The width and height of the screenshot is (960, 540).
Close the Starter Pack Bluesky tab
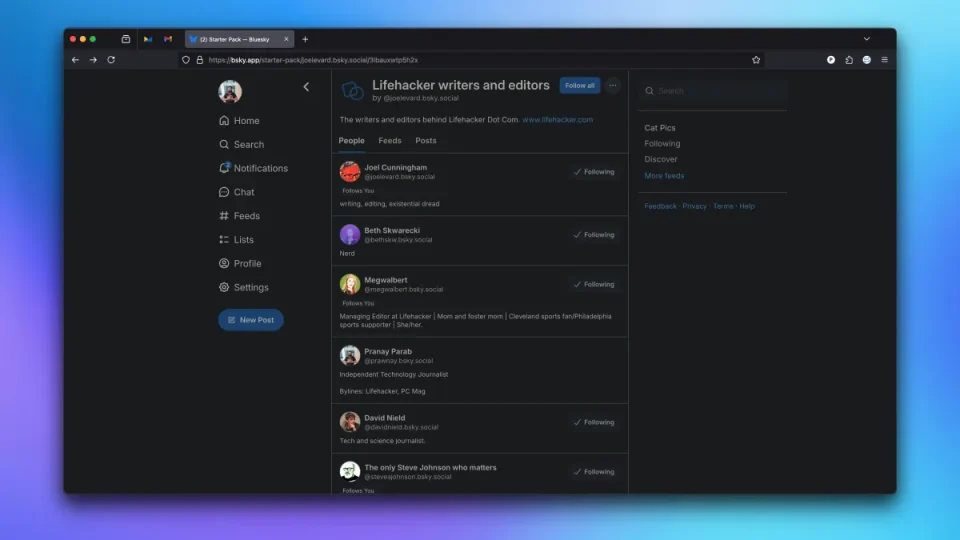click(x=286, y=39)
